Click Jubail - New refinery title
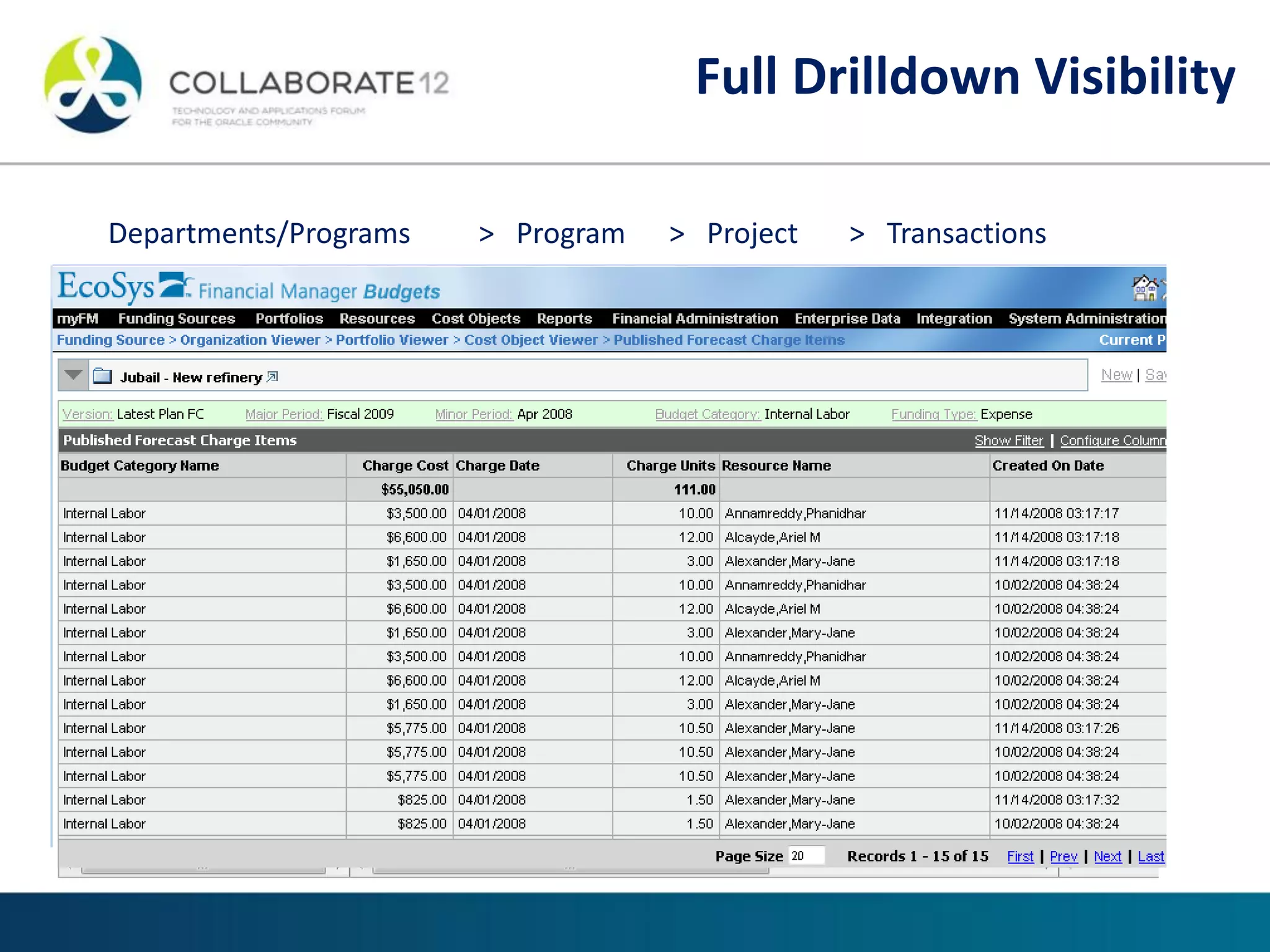 (x=191, y=378)
